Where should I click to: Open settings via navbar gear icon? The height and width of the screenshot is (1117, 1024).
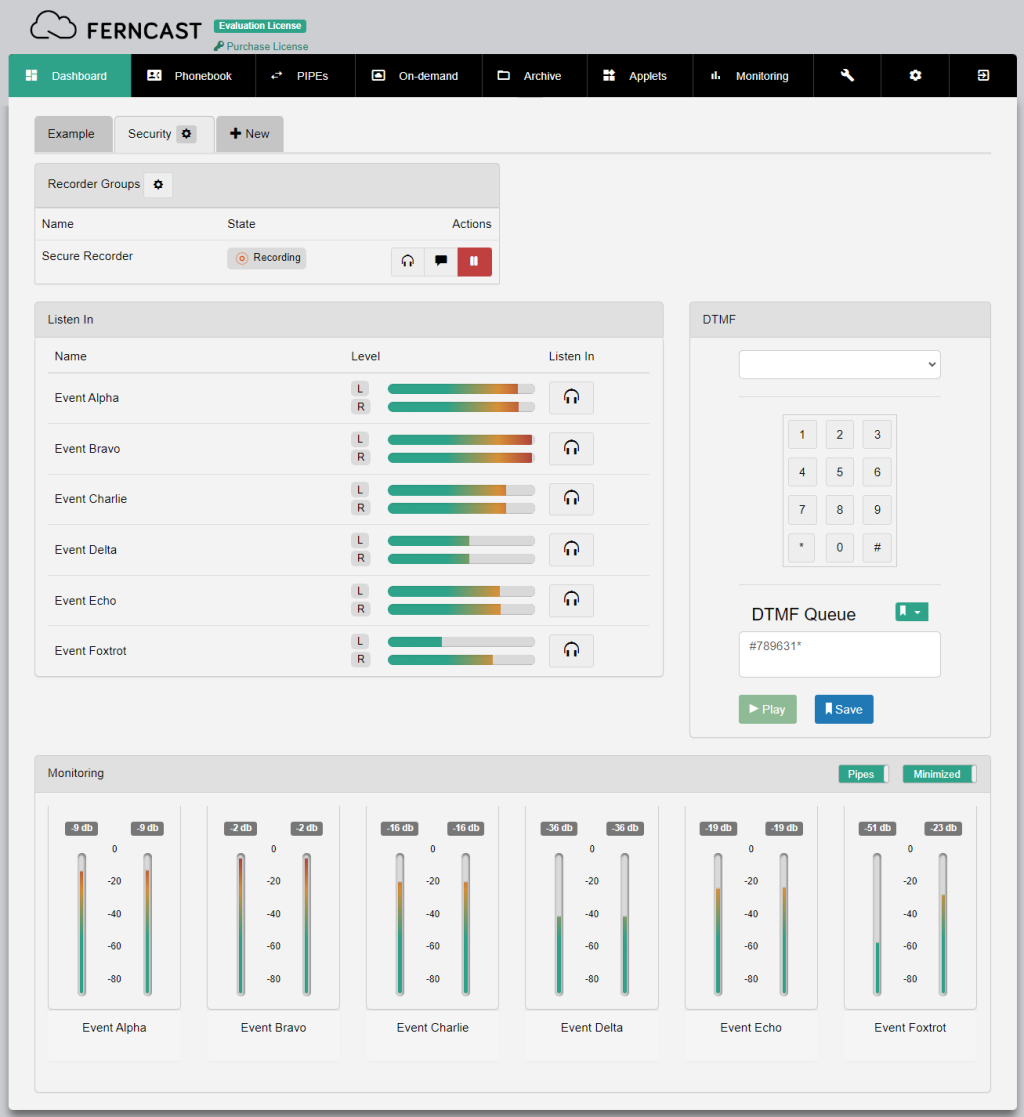915,76
